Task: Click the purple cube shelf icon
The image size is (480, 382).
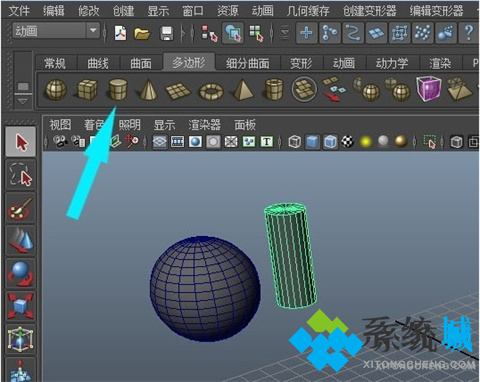Action: click(429, 88)
